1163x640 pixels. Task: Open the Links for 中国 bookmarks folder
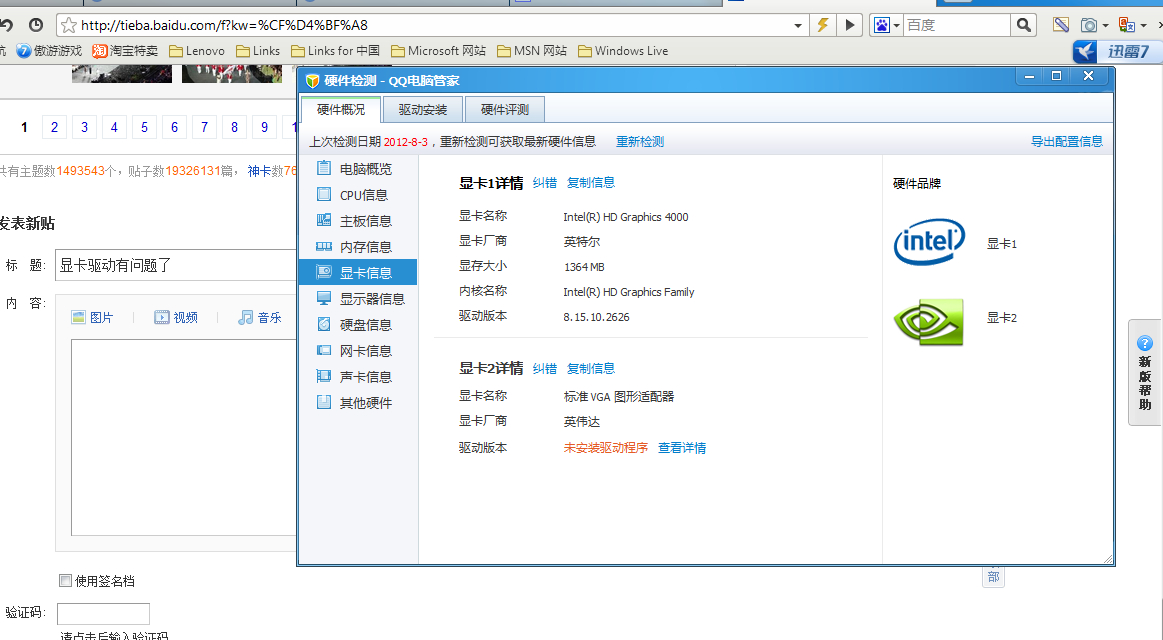click(x=335, y=50)
